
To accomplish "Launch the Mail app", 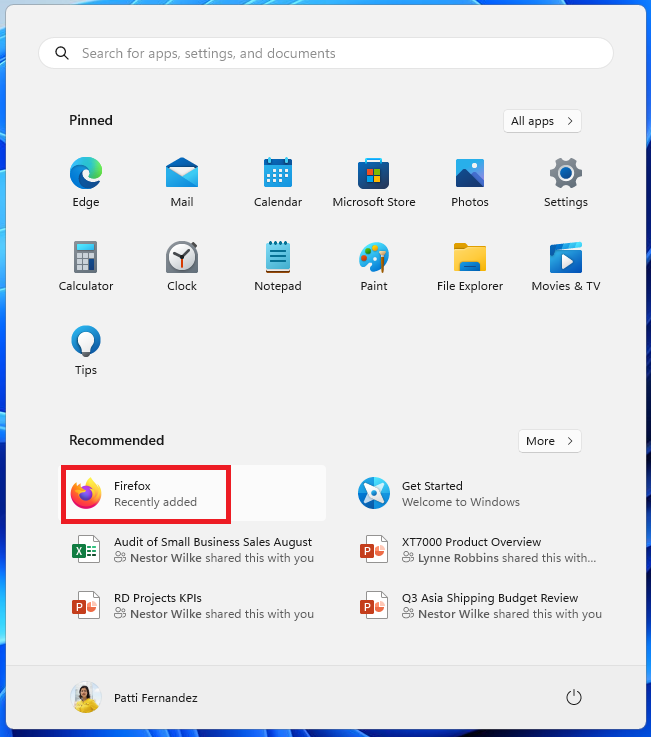I will (x=182, y=182).
